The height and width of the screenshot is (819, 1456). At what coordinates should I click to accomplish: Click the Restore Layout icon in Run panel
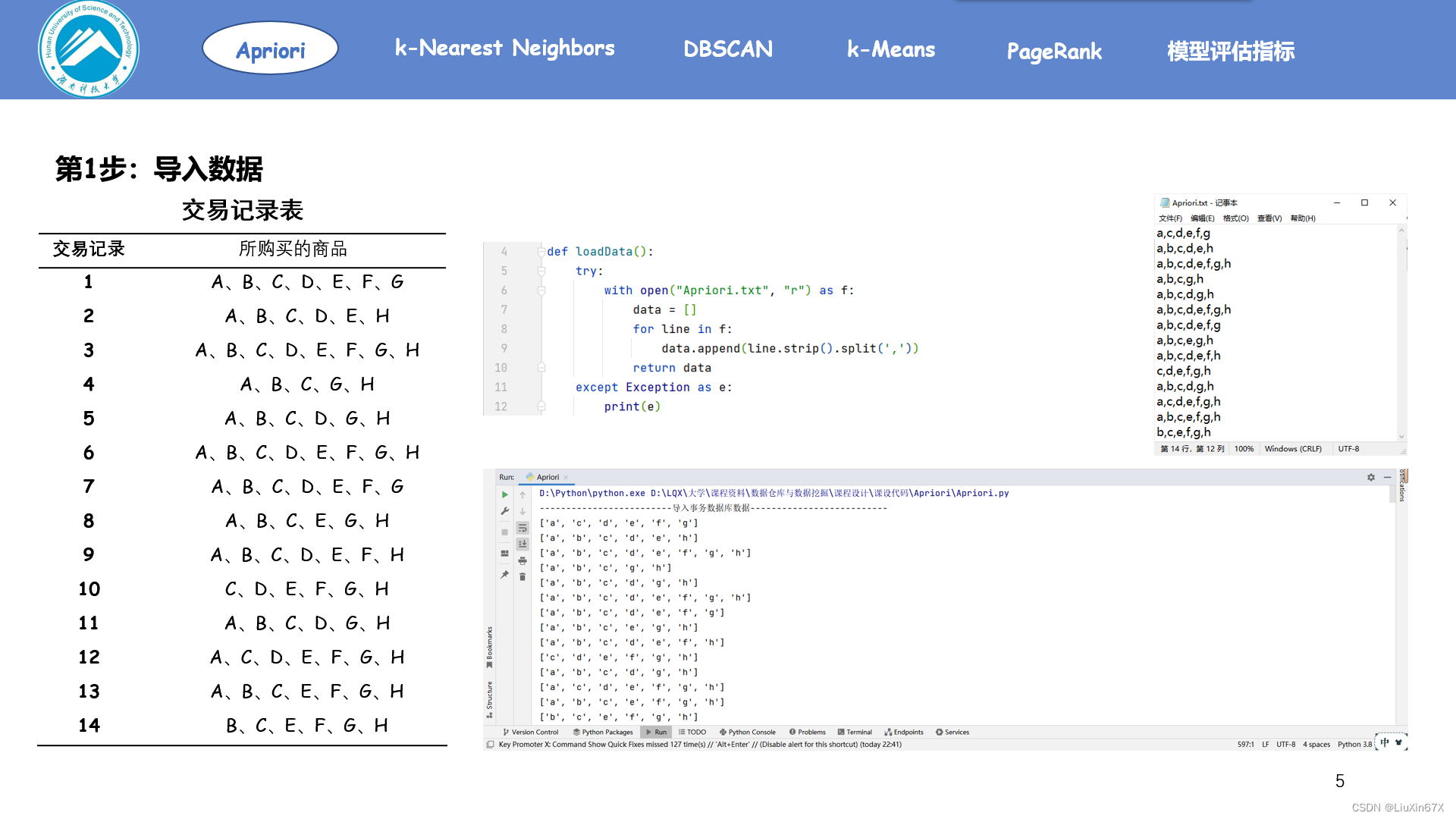tap(505, 554)
